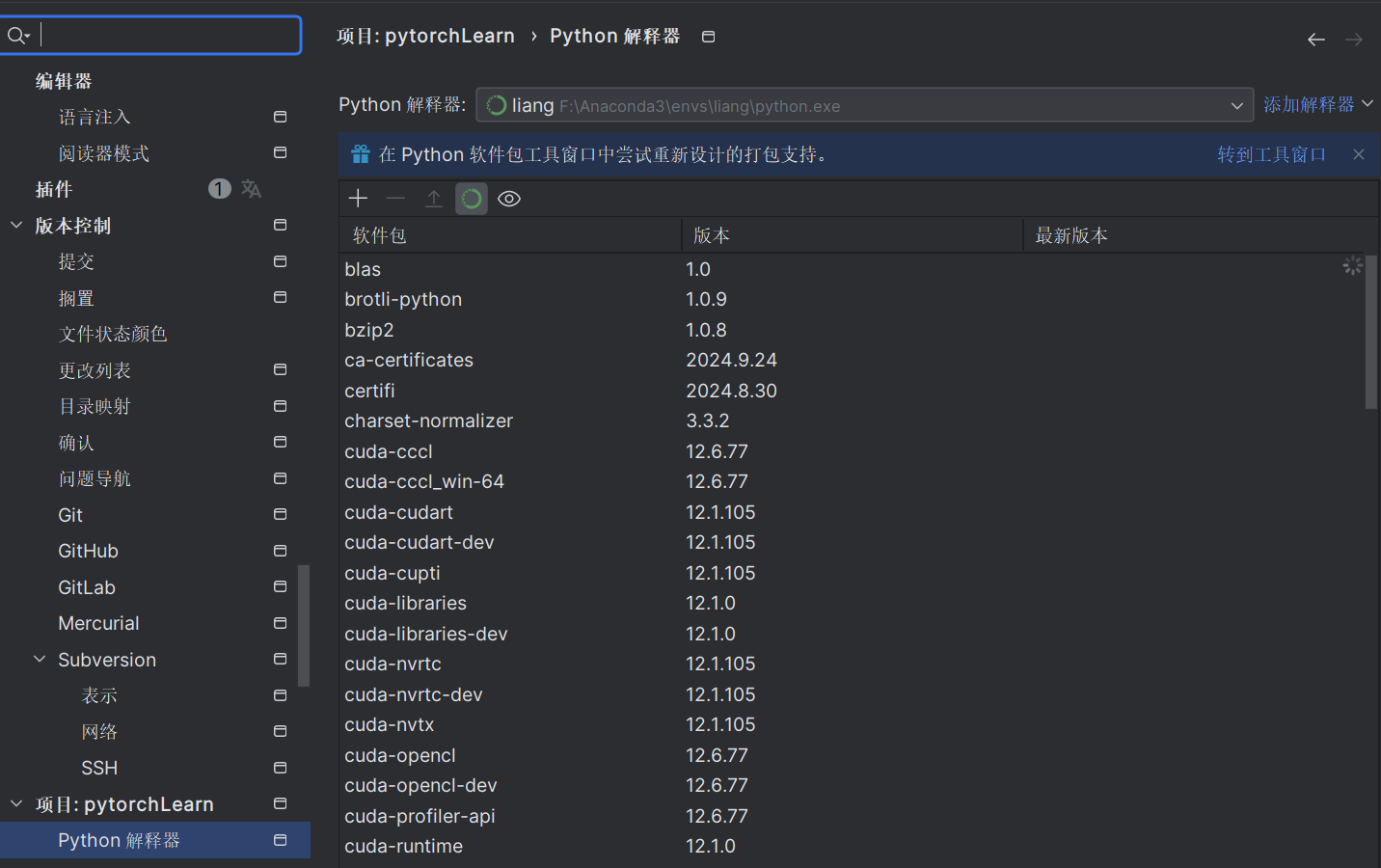
Task: Click the back navigation arrow
Action: (x=1316, y=40)
